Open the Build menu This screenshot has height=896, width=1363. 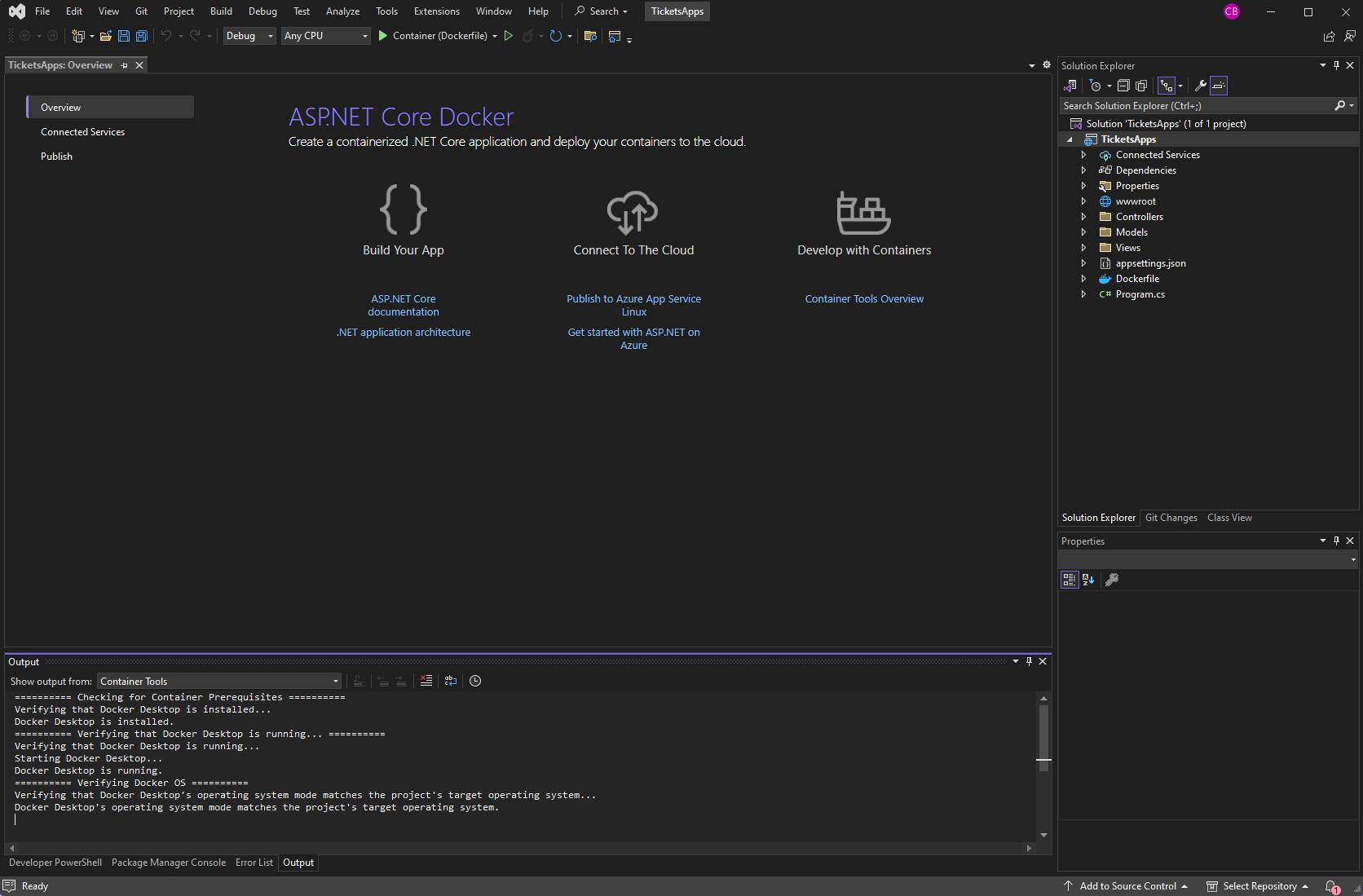coord(221,11)
